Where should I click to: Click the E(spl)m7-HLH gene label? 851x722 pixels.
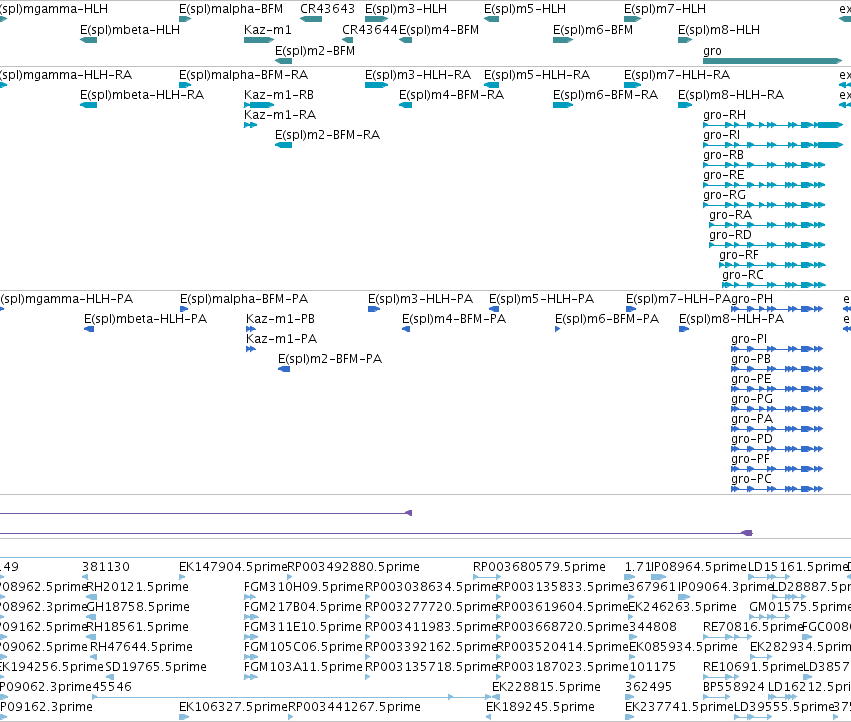coord(665,9)
